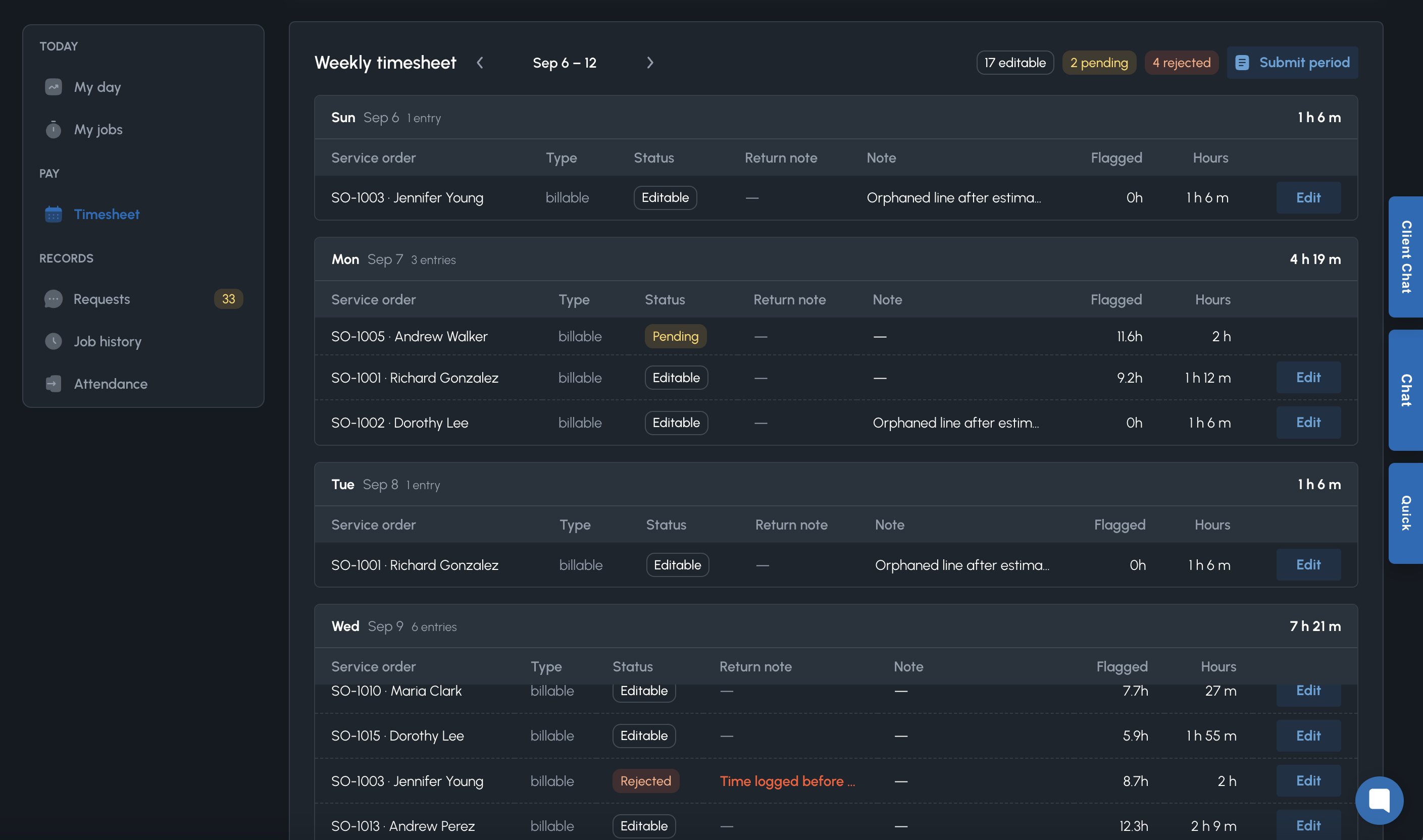Click the Job history clock icon

pos(53,341)
